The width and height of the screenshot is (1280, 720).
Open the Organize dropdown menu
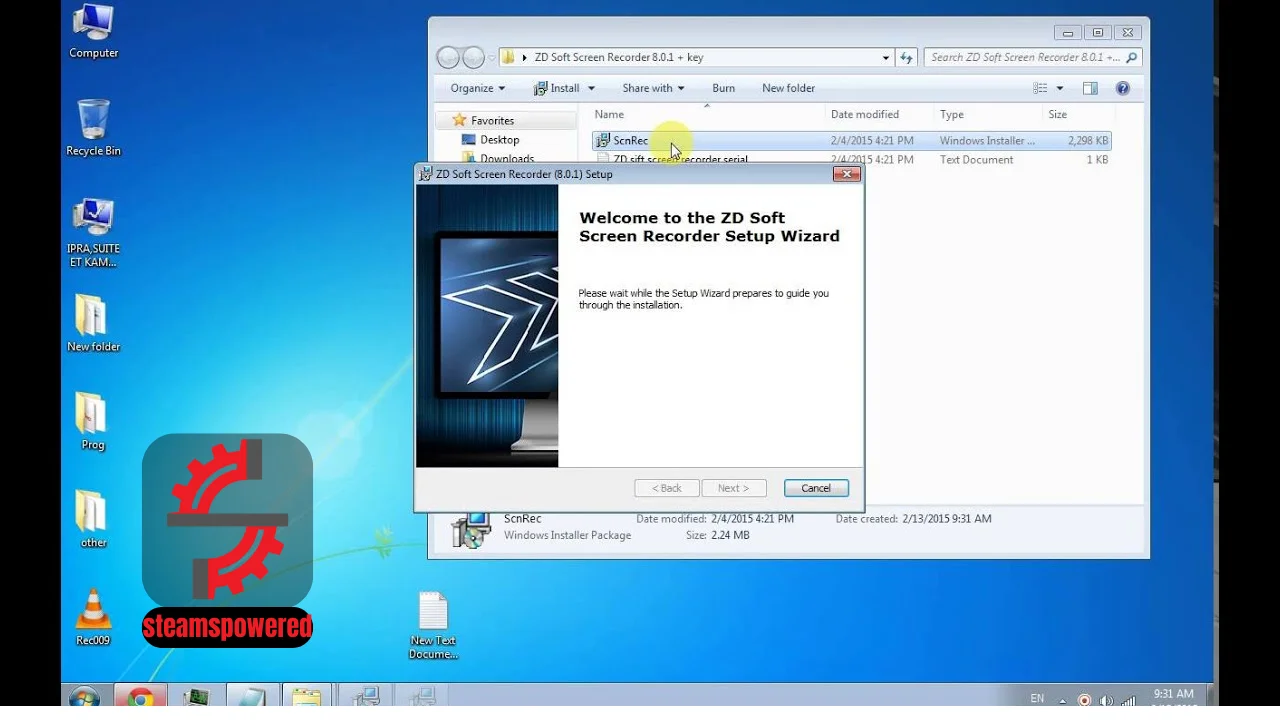pos(478,88)
